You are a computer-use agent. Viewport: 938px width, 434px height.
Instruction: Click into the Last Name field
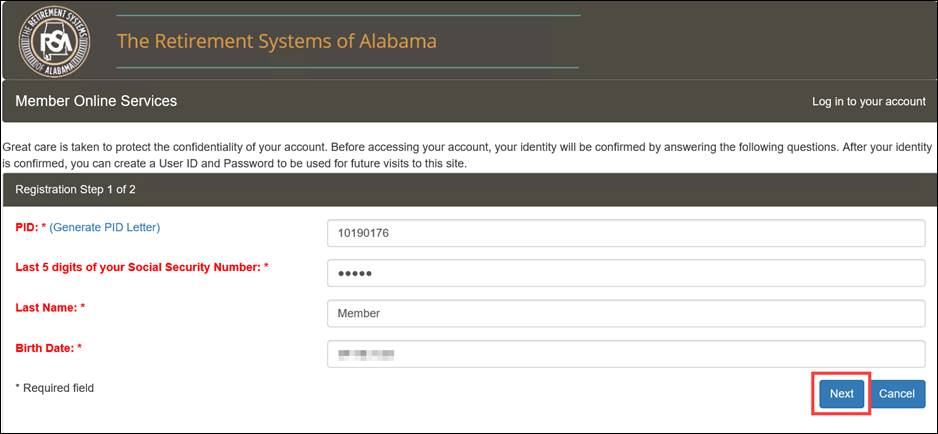[x=626, y=313]
